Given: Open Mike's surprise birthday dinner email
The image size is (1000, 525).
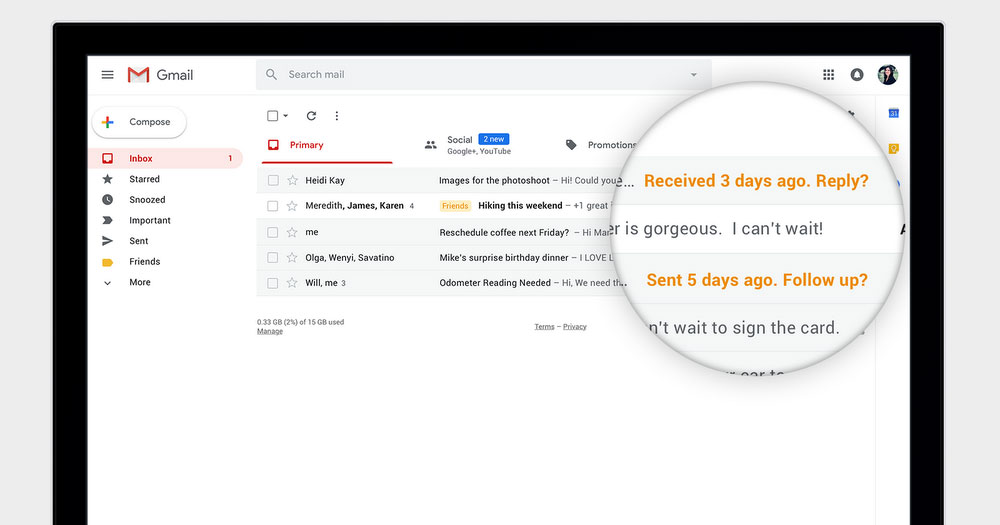Looking at the screenshot, I should 504,258.
